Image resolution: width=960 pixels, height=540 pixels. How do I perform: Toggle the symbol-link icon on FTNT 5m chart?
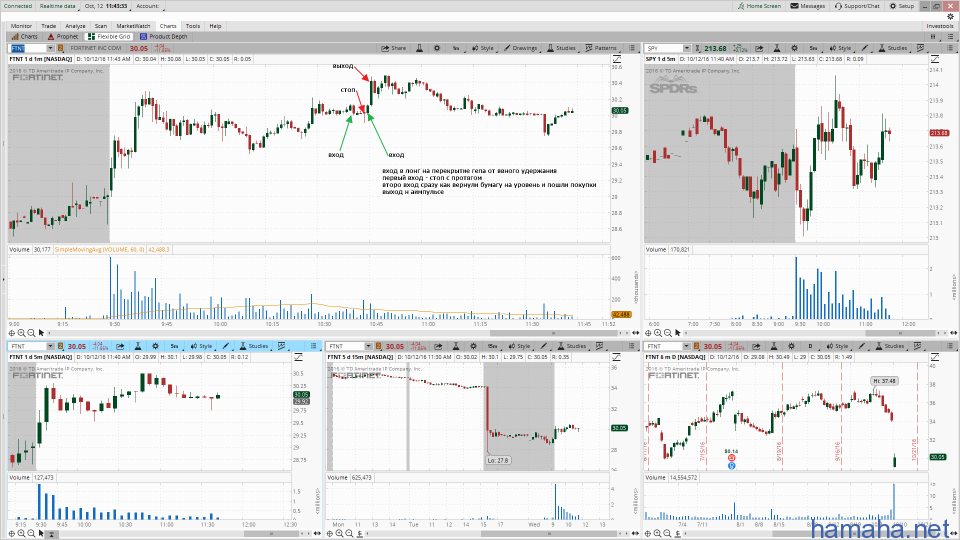[x=60, y=346]
